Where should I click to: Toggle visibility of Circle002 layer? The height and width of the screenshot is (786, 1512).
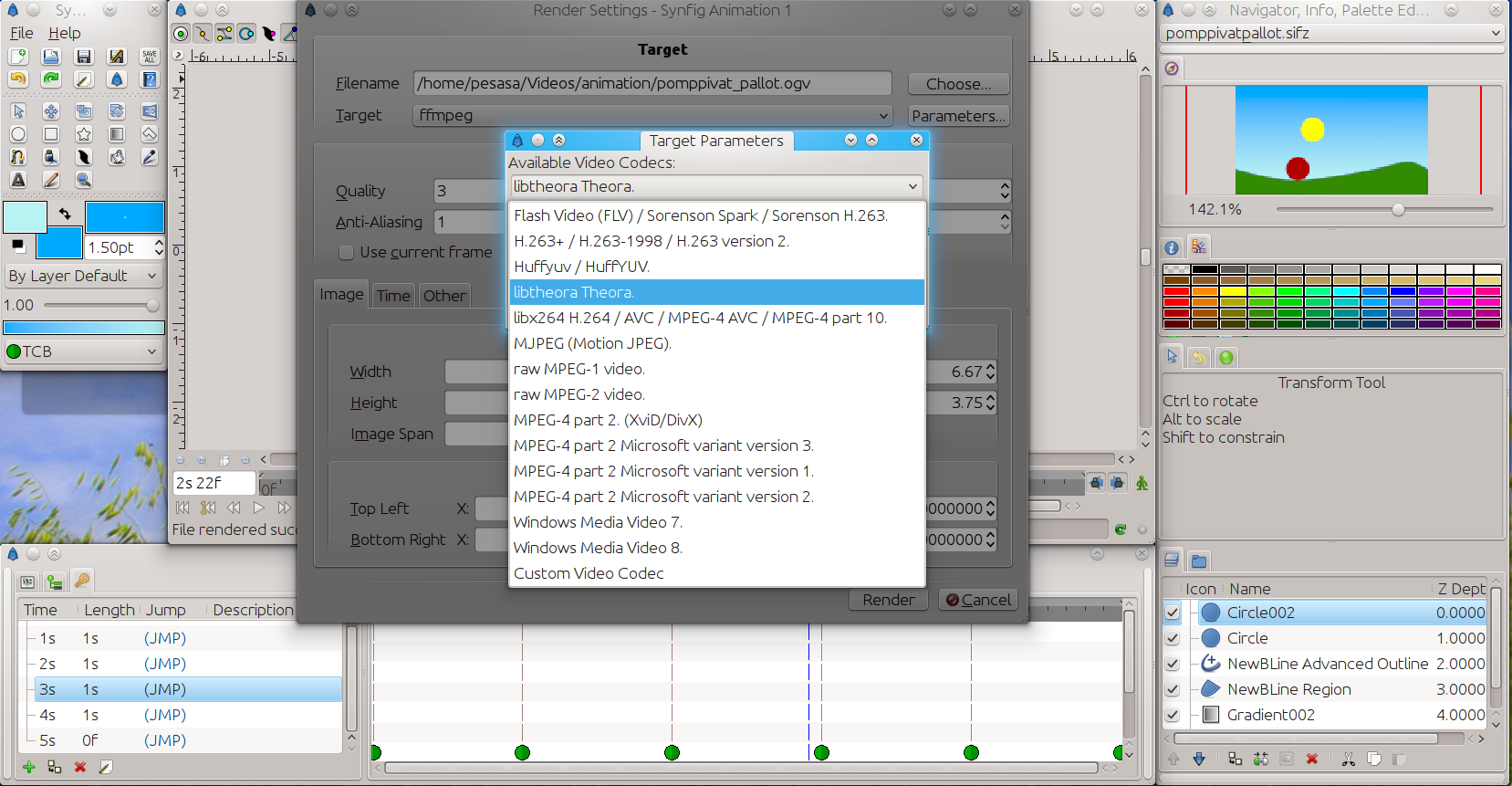1173,613
